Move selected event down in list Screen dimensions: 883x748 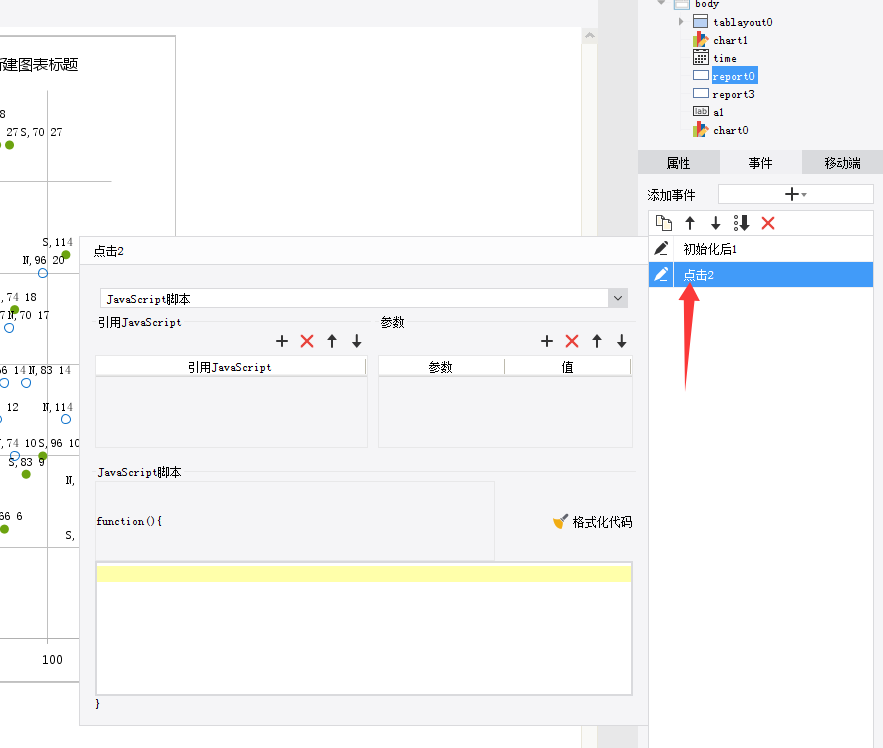[x=716, y=224]
